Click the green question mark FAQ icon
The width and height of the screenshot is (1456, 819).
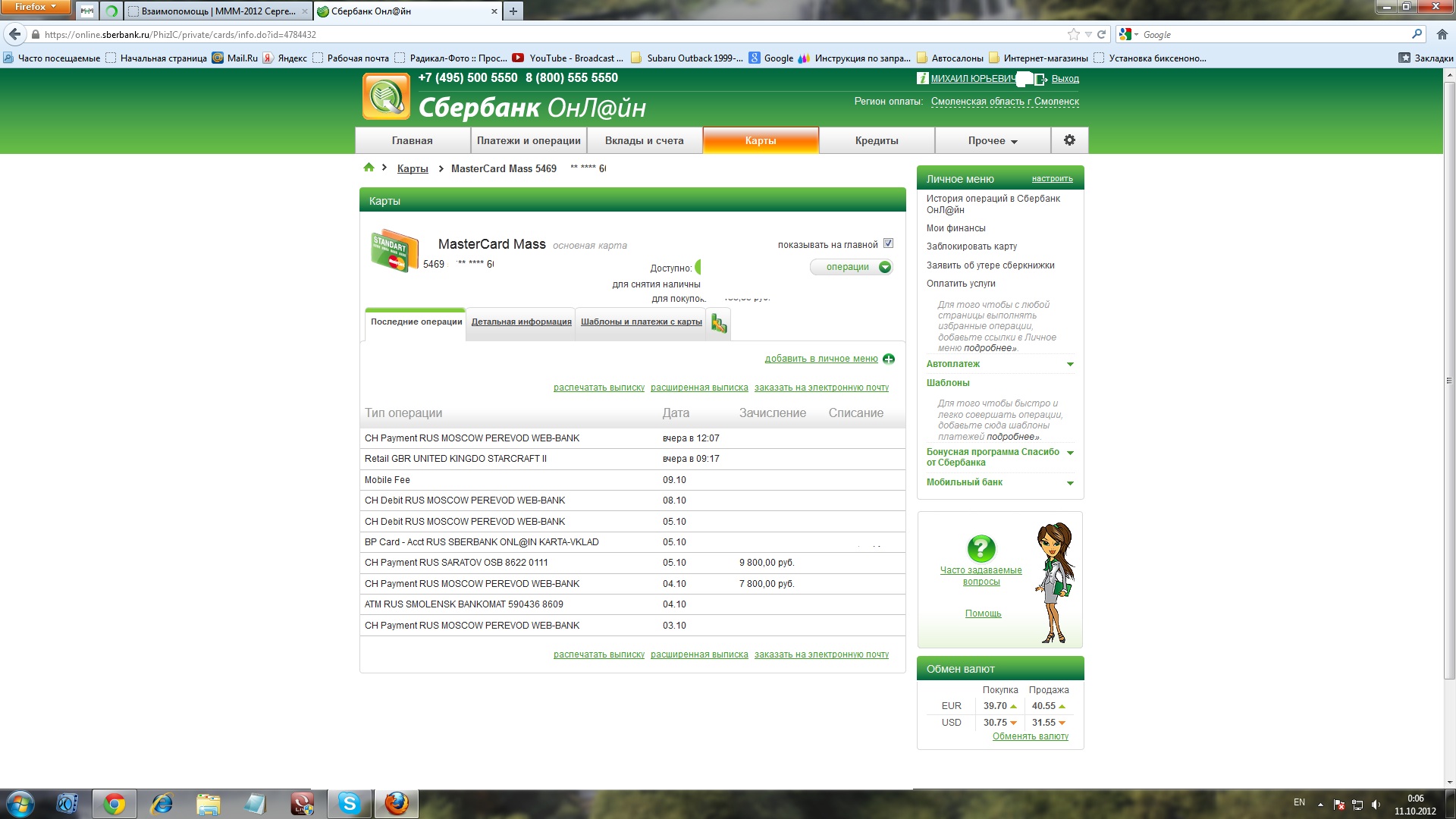point(981,548)
